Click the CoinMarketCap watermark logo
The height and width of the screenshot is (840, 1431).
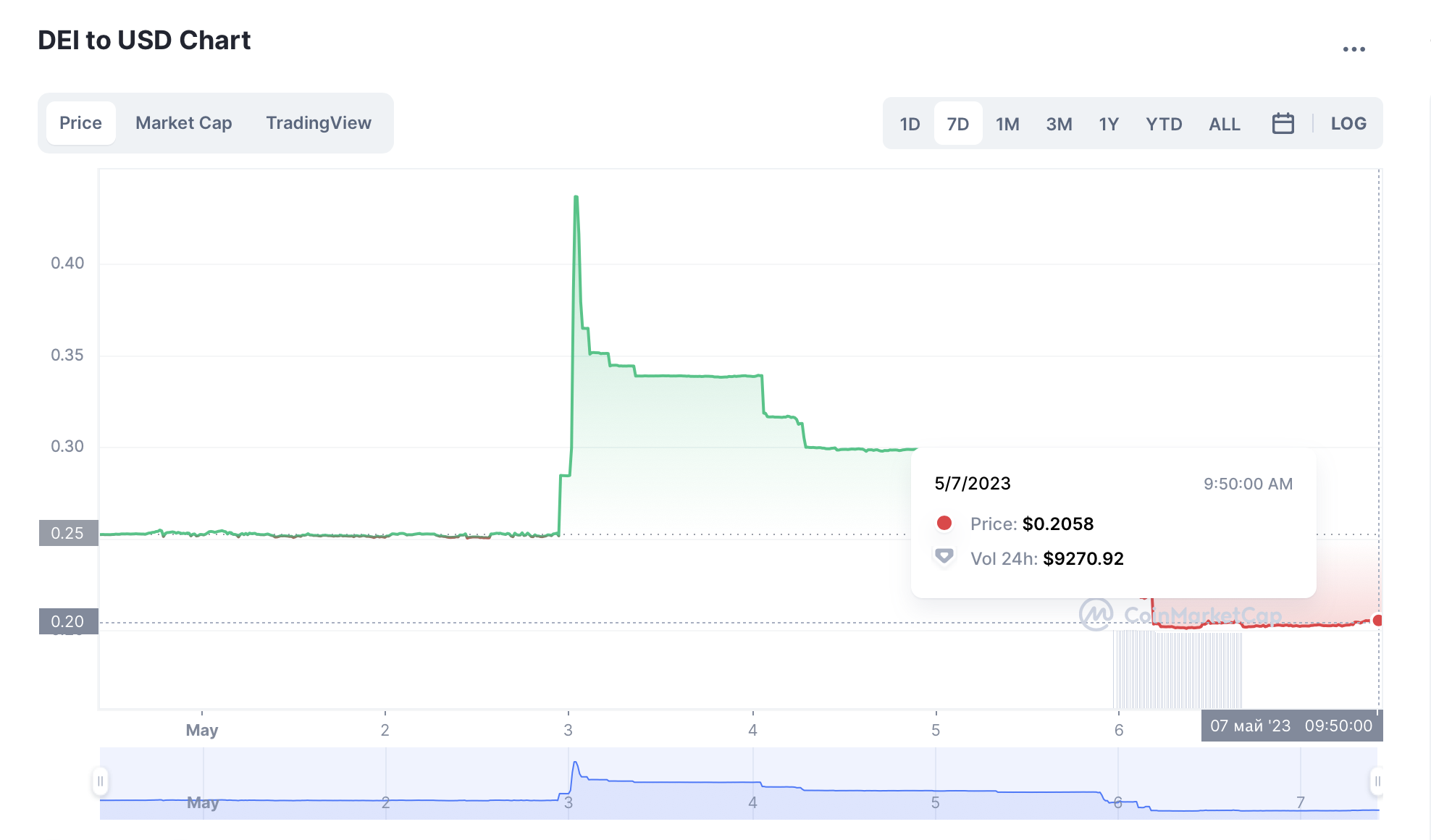[1096, 614]
